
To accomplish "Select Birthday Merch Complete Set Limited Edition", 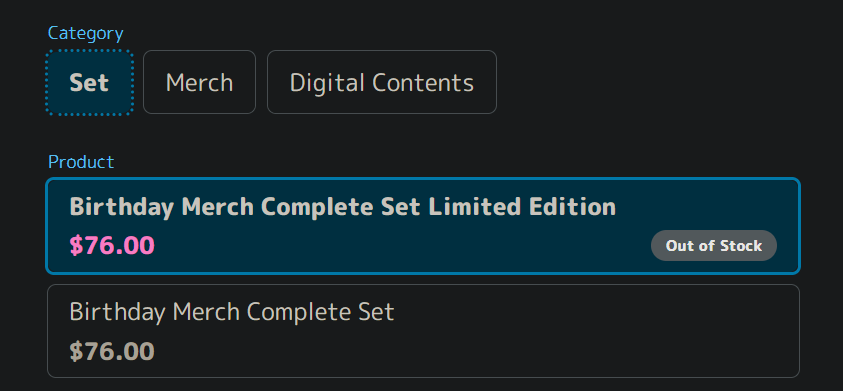I will (x=423, y=226).
